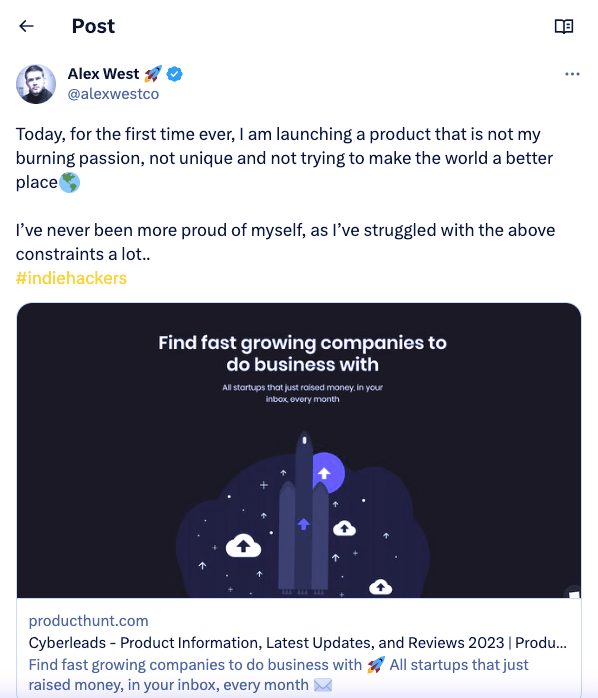Open the Cyberleads - Product Information title
Image resolution: width=598 pixels, height=698 pixels.
click(x=297, y=643)
